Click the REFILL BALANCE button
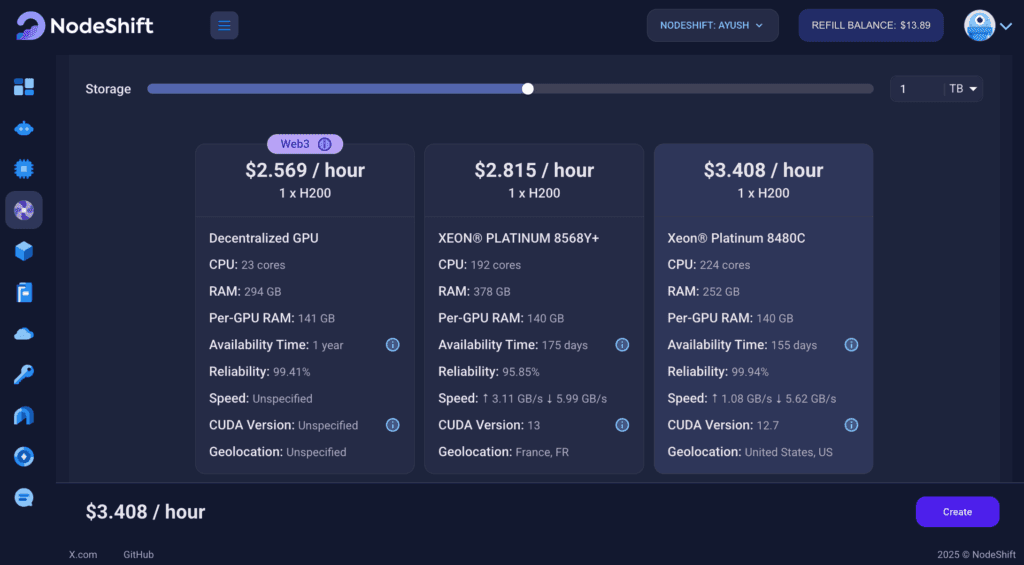This screenshot has width=1024, height=565. (870, 26)
